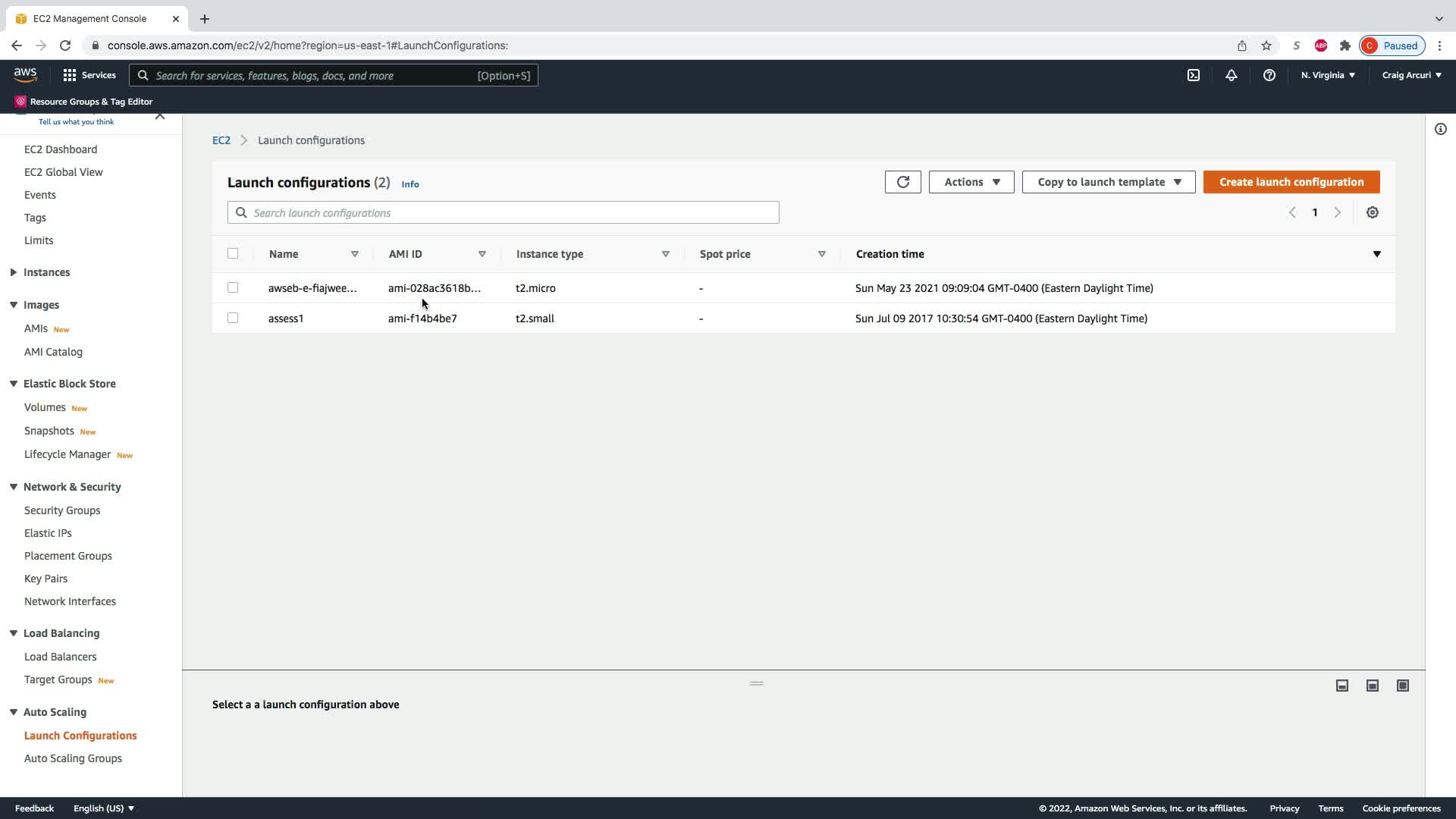Open the Actions dropdown
1456x819 pixels.
click(x=971, y=182)
